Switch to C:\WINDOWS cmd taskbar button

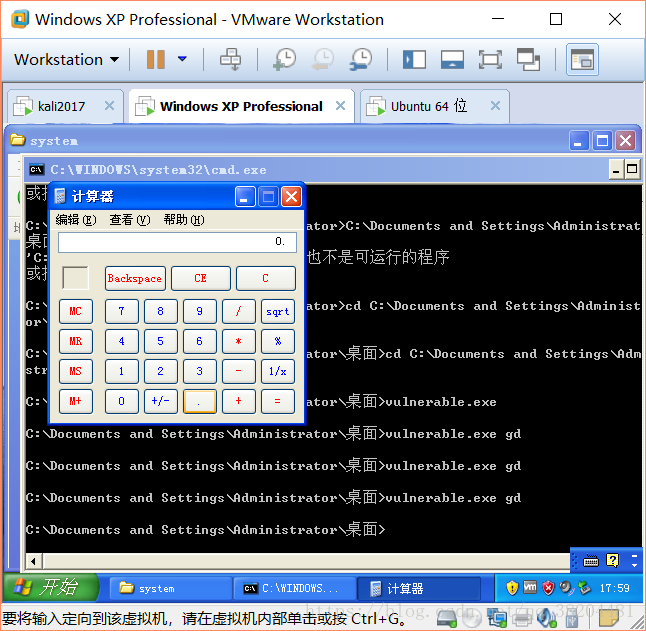click(295, 589)
